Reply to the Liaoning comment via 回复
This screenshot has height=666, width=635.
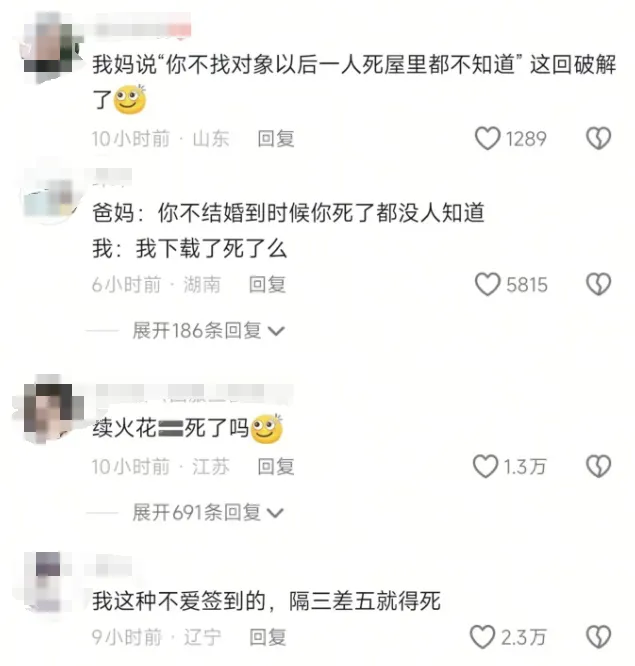(x=268, y=637)
